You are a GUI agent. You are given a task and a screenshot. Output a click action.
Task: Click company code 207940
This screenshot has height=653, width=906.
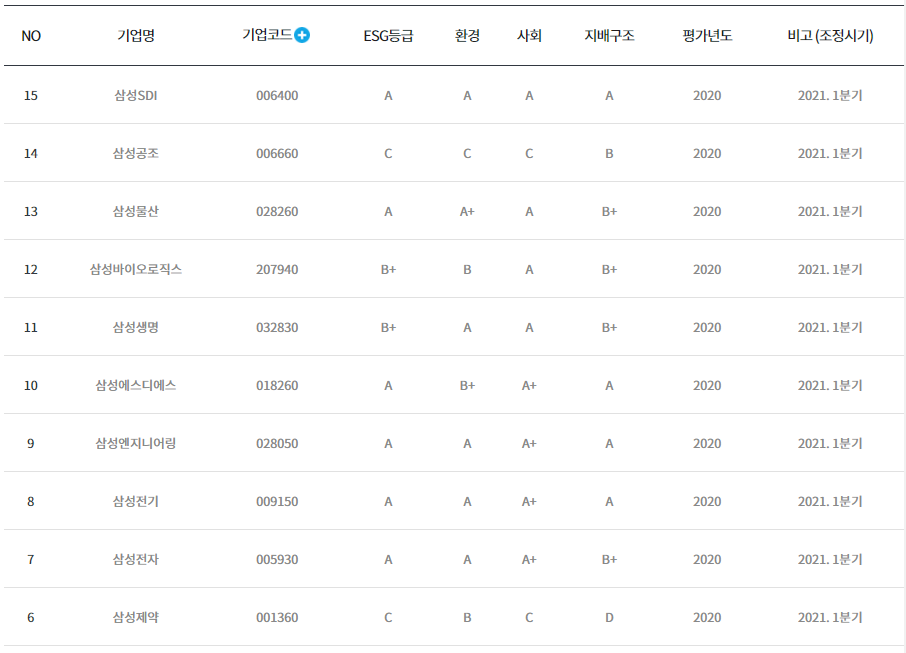pos(277,269)
